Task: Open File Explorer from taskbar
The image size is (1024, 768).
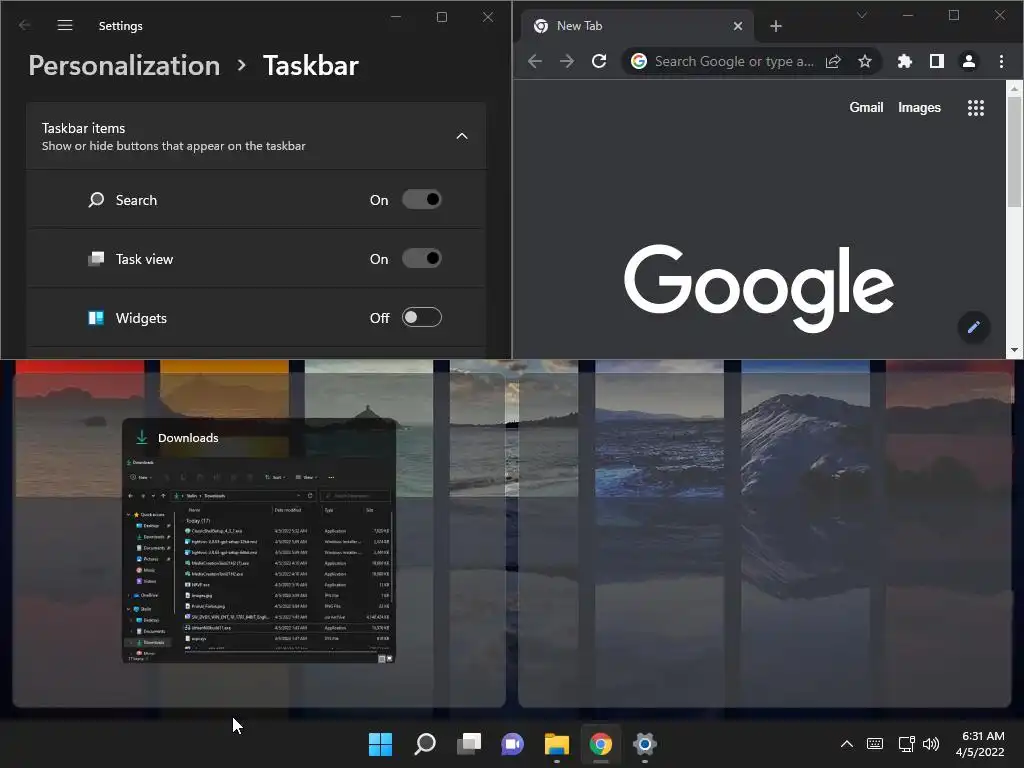Action: pos(556,743)
